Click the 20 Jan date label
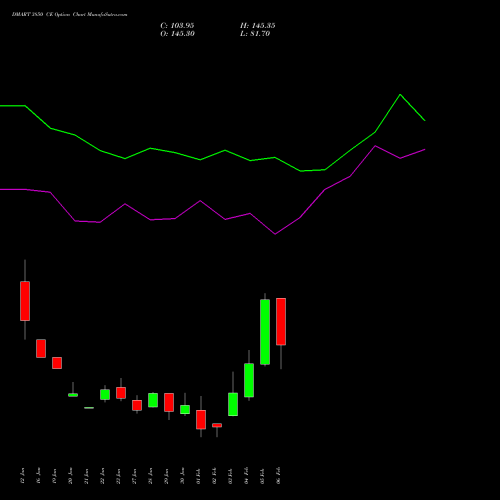 tap(71, 475)
